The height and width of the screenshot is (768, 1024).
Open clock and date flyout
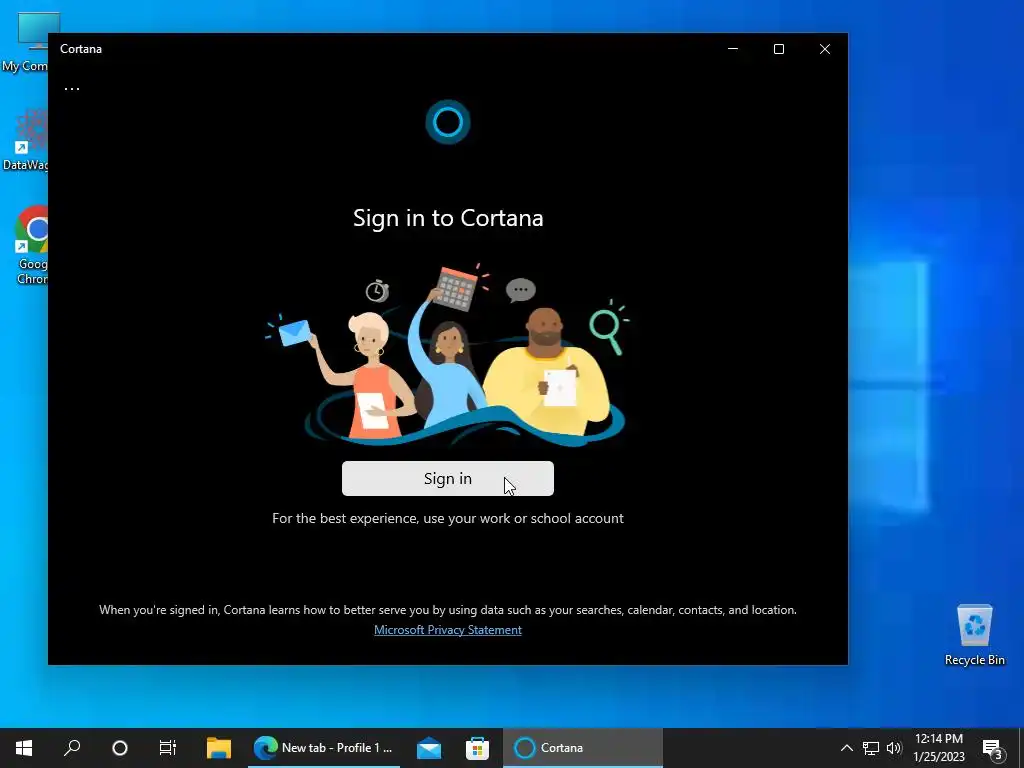pyautogui.click(x=938, y=748)
